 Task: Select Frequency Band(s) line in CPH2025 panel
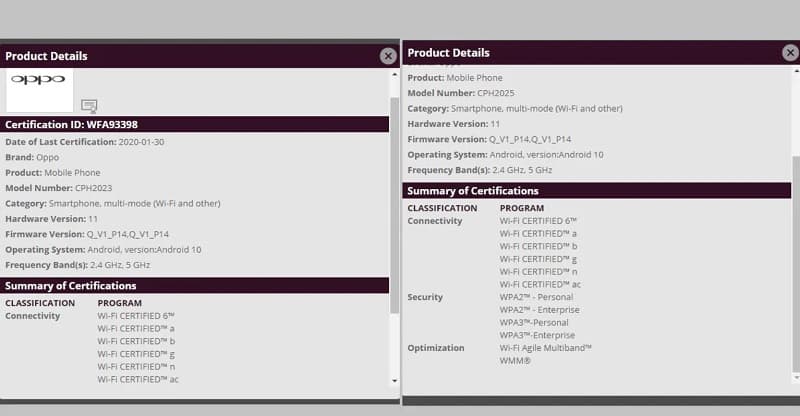[480, 169]
